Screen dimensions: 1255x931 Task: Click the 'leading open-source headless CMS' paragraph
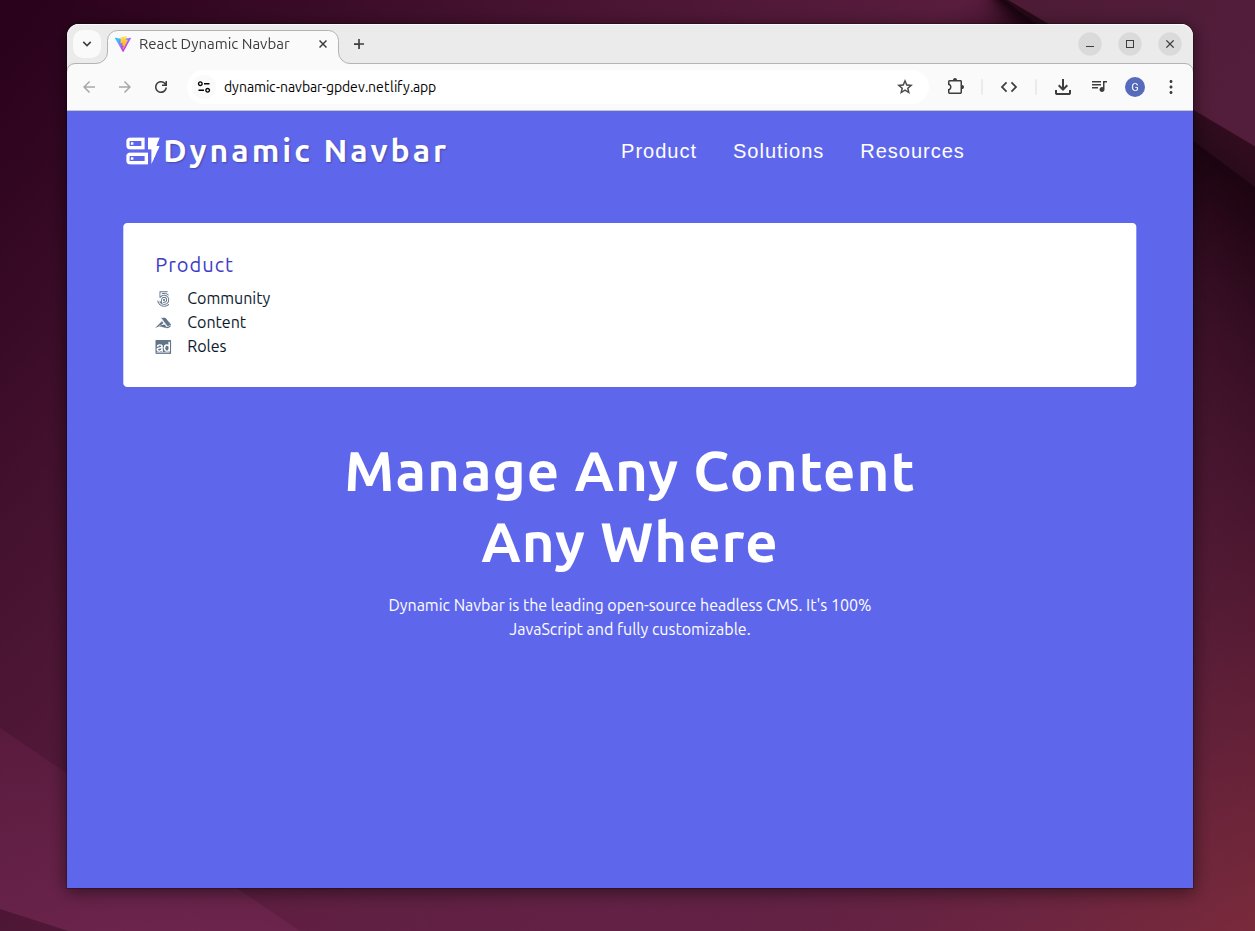[x=629, y=617]
